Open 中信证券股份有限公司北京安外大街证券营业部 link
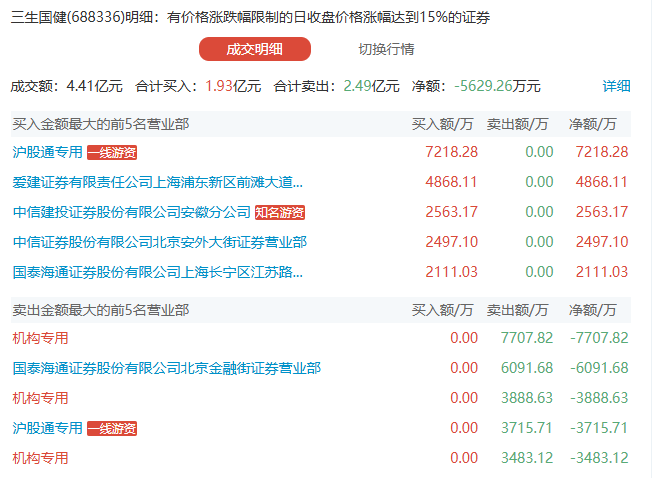This screenshot has width=652, height=478. 160,242
